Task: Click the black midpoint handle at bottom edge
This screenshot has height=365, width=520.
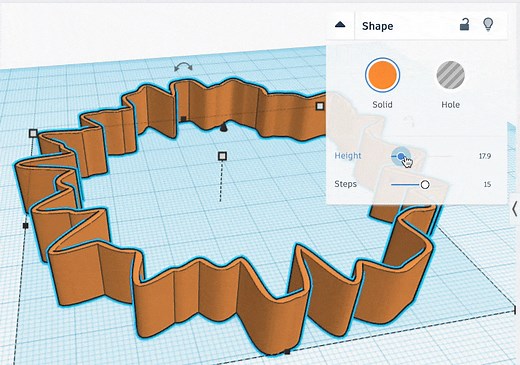Action: pyautogui.click(x=287, y=352)
